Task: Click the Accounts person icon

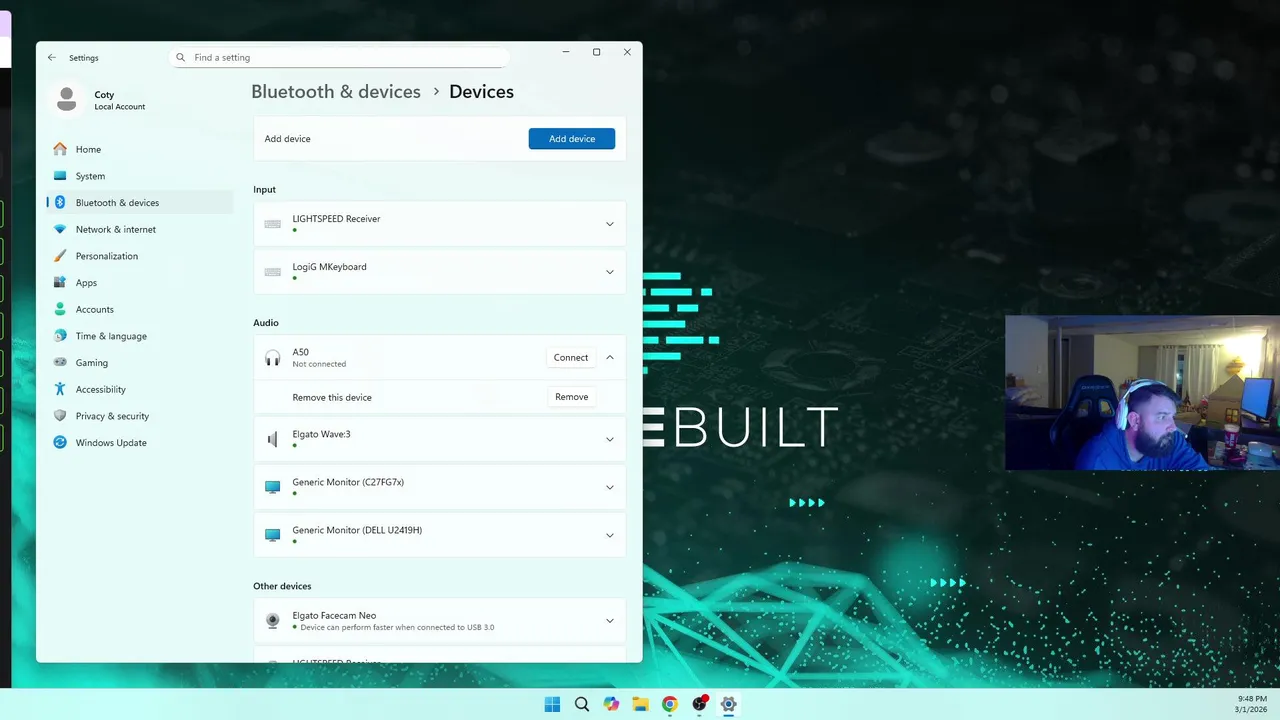Action: coord(60,309)
